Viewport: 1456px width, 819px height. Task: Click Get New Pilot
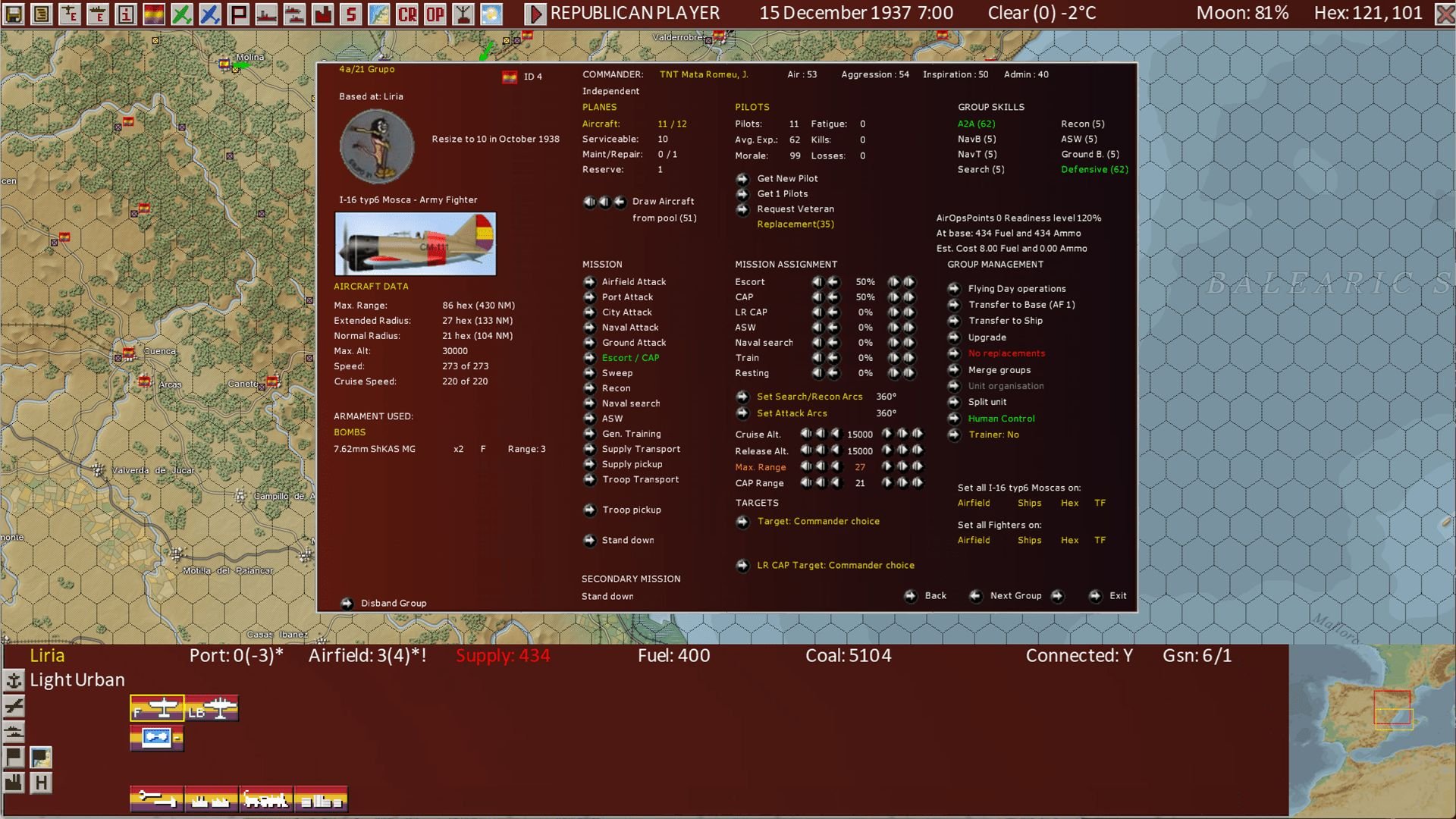pos(786,178)
